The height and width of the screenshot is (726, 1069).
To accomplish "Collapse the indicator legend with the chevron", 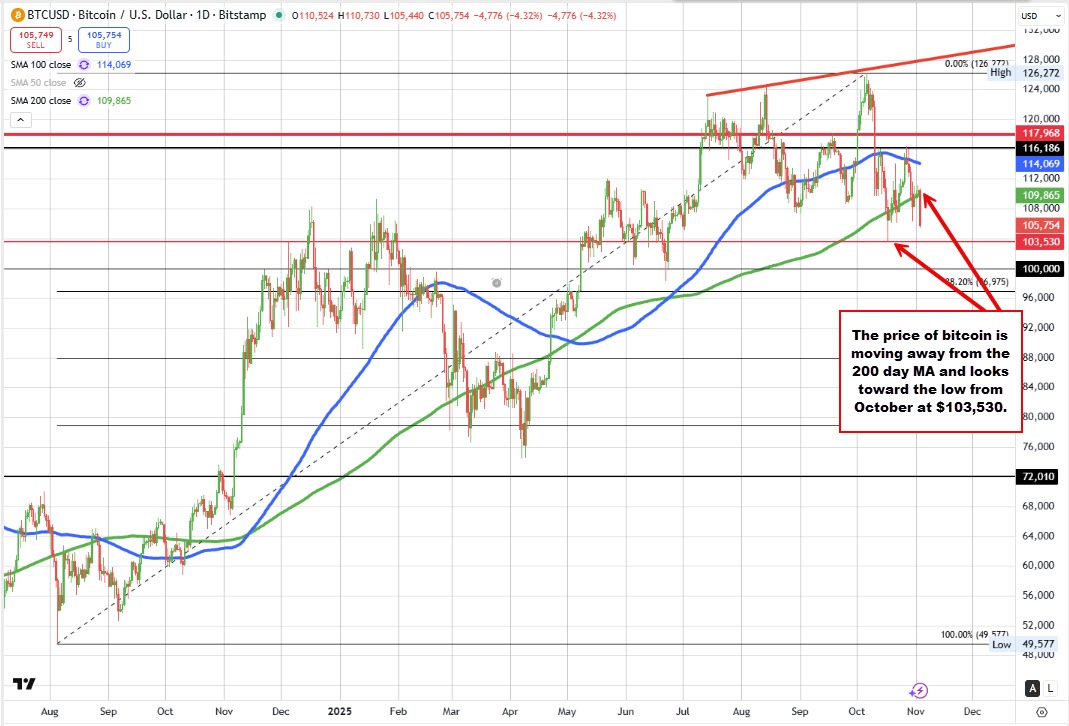I will (x=19, y=120).
